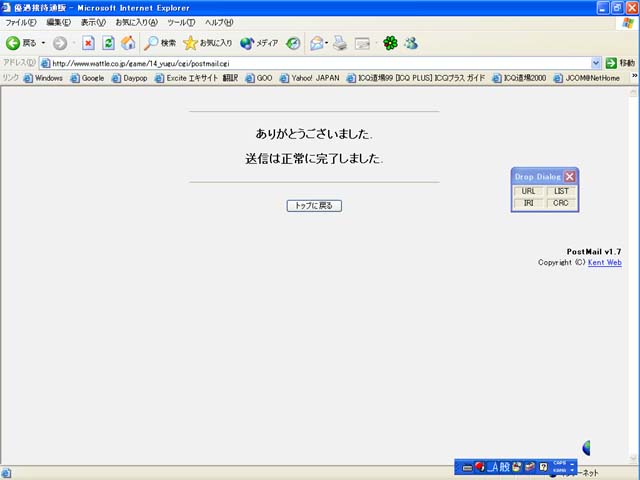
Task: Minimize the language bar
Action: coord(572,463)
